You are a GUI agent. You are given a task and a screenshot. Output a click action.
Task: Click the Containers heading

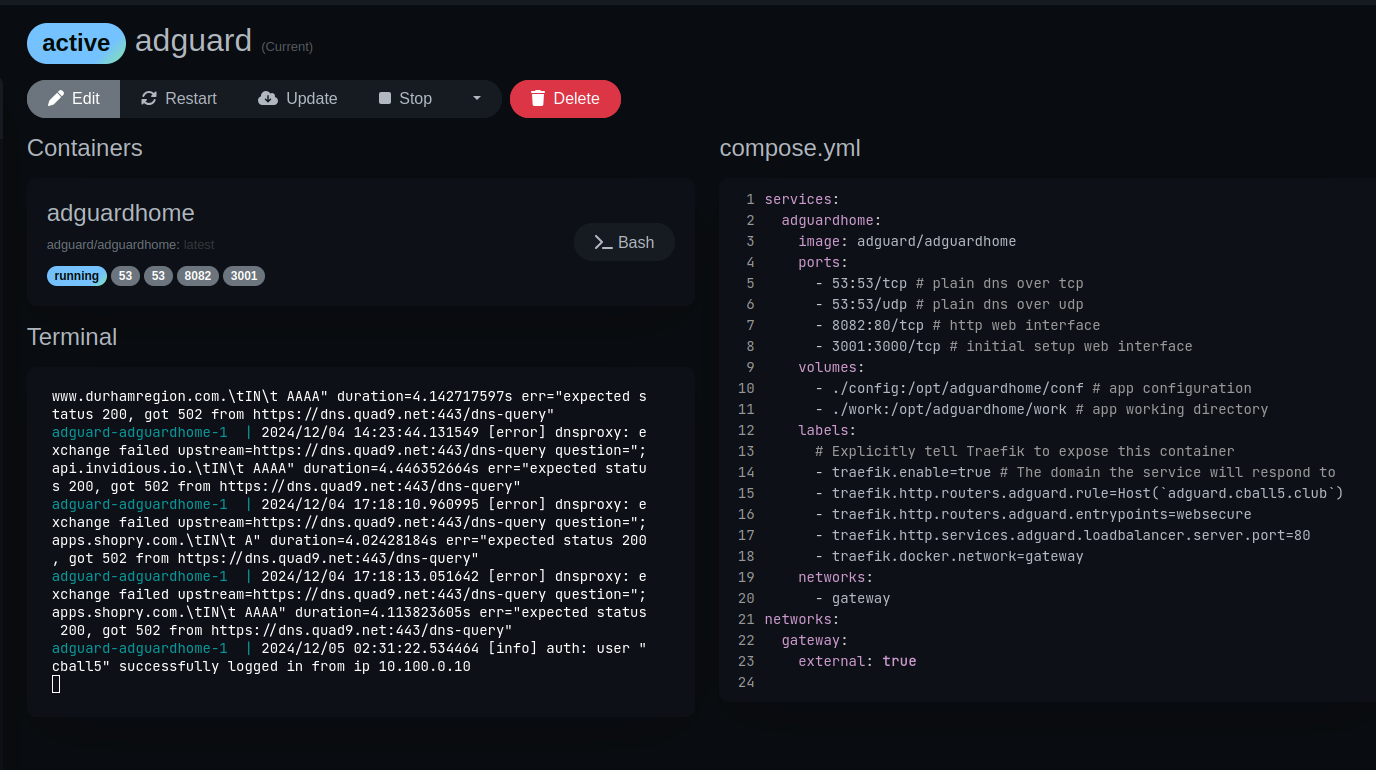[x=85, y=148]
